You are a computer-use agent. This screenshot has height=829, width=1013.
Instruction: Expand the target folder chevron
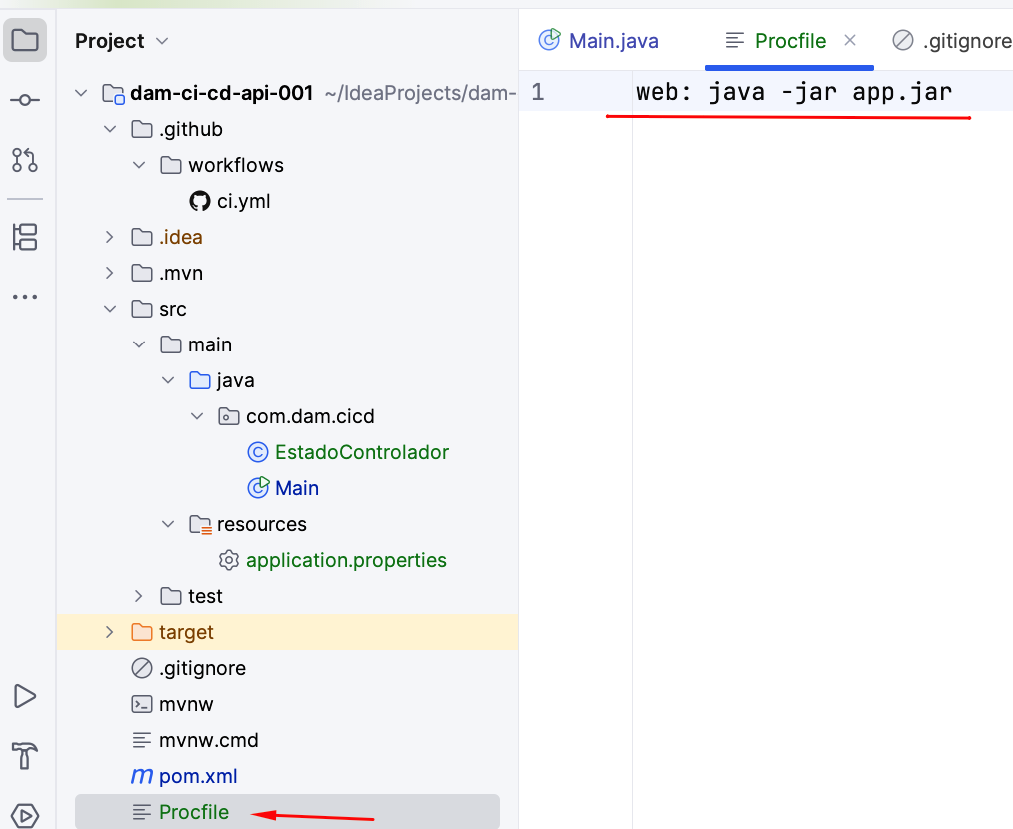[x=110, y=632]
